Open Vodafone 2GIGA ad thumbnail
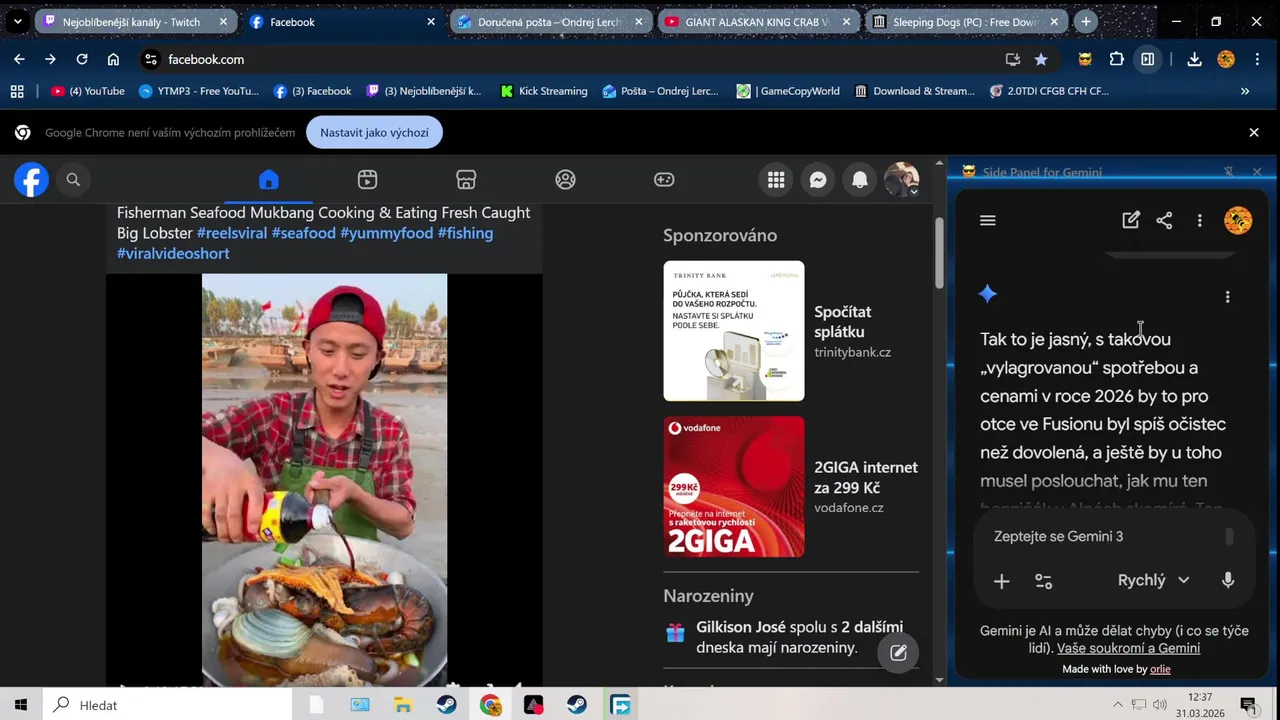 (734, 487)
